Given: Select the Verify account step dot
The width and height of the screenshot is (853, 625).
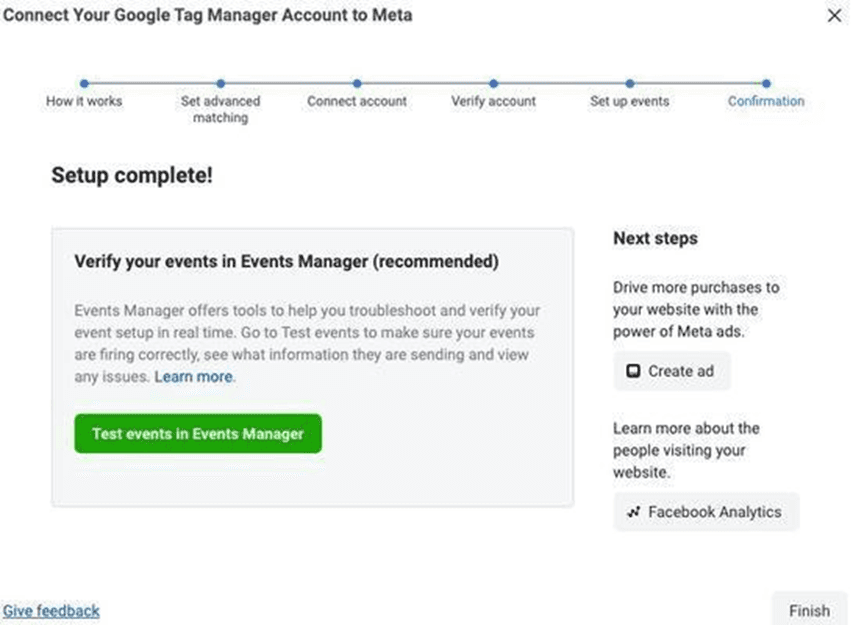Looking at the screenshot, I should (493, 83).
